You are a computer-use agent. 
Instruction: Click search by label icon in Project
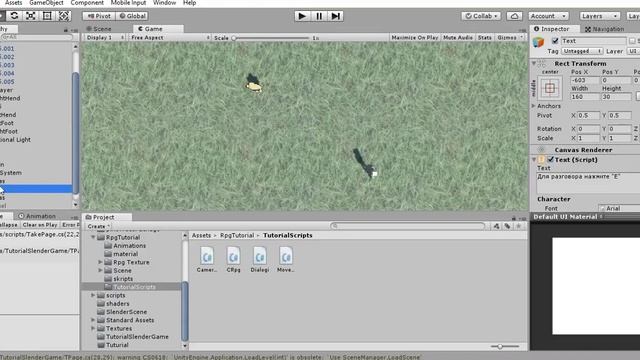[x=507, y=226]
